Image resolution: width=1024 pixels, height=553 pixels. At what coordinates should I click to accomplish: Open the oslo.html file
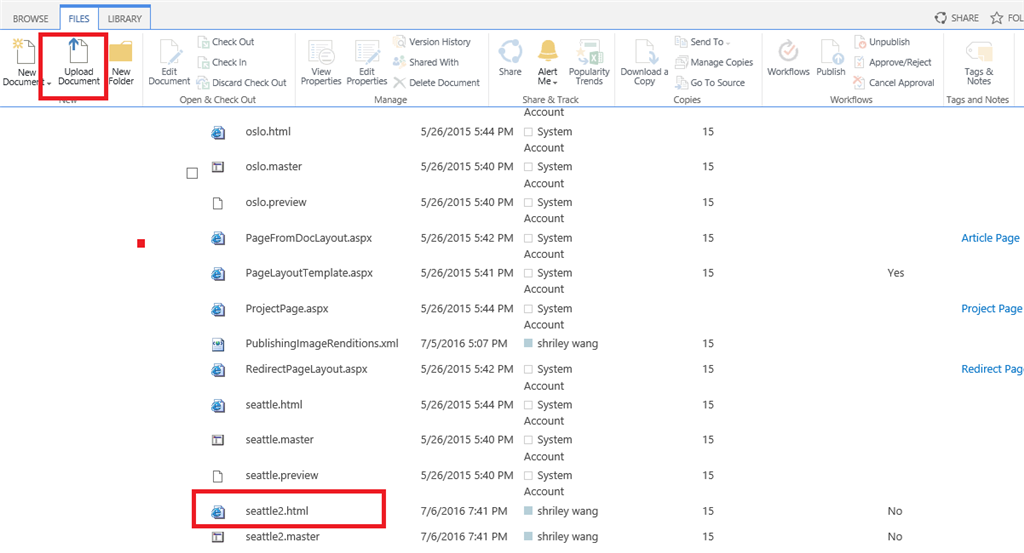point(268,131)
